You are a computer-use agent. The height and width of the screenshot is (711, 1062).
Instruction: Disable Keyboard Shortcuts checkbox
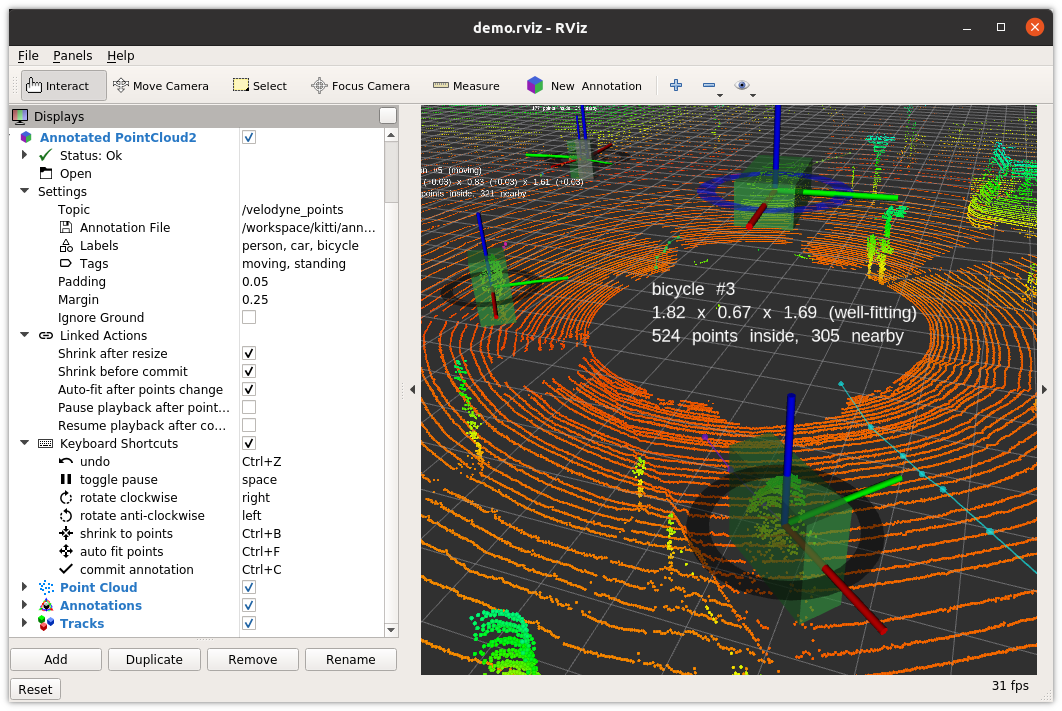pos(249,444)
